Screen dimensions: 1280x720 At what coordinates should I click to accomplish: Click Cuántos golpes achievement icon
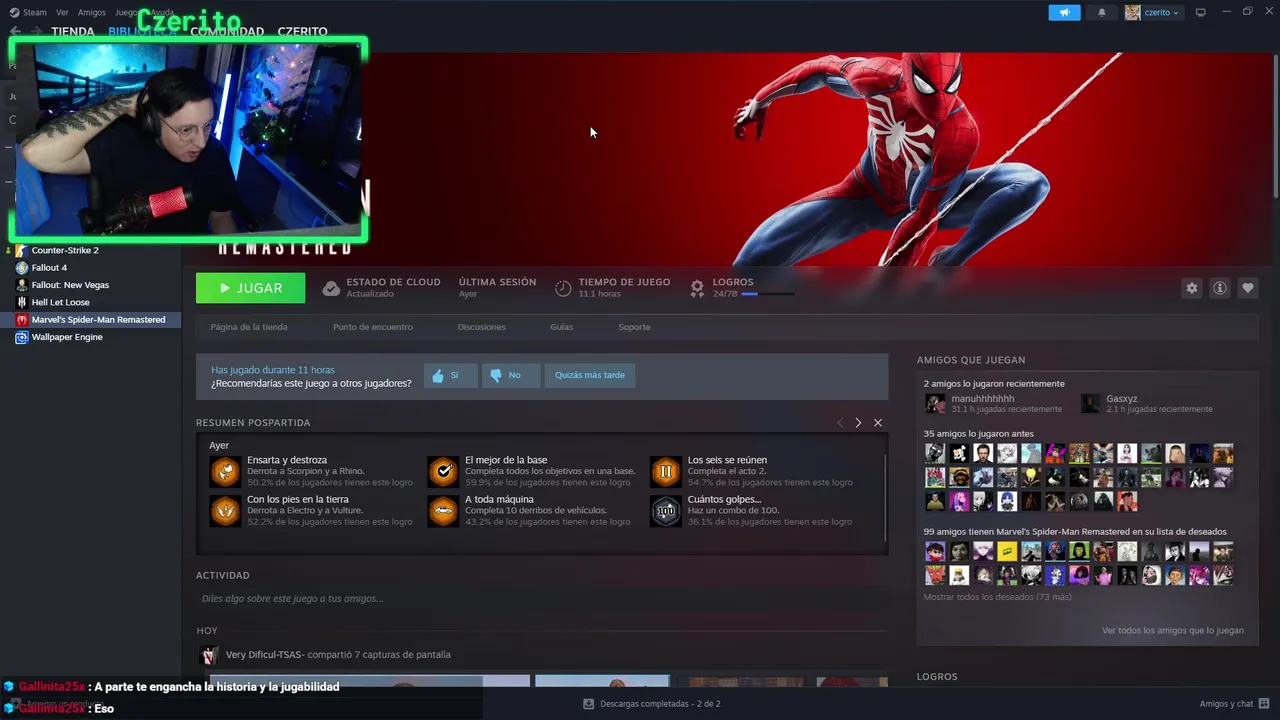(x=666, y=510)
